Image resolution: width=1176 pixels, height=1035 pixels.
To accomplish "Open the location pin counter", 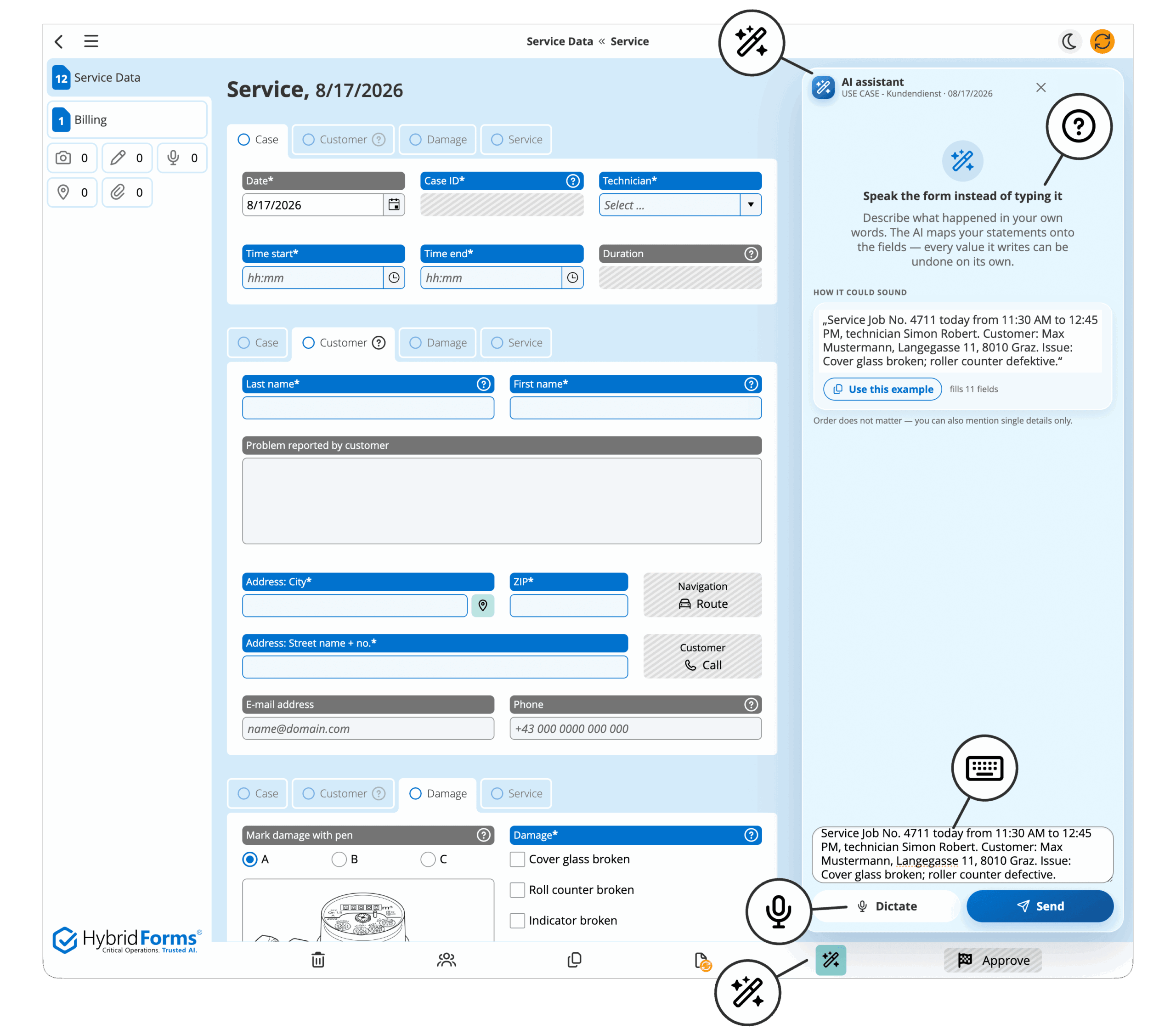I will coord(72,192).
